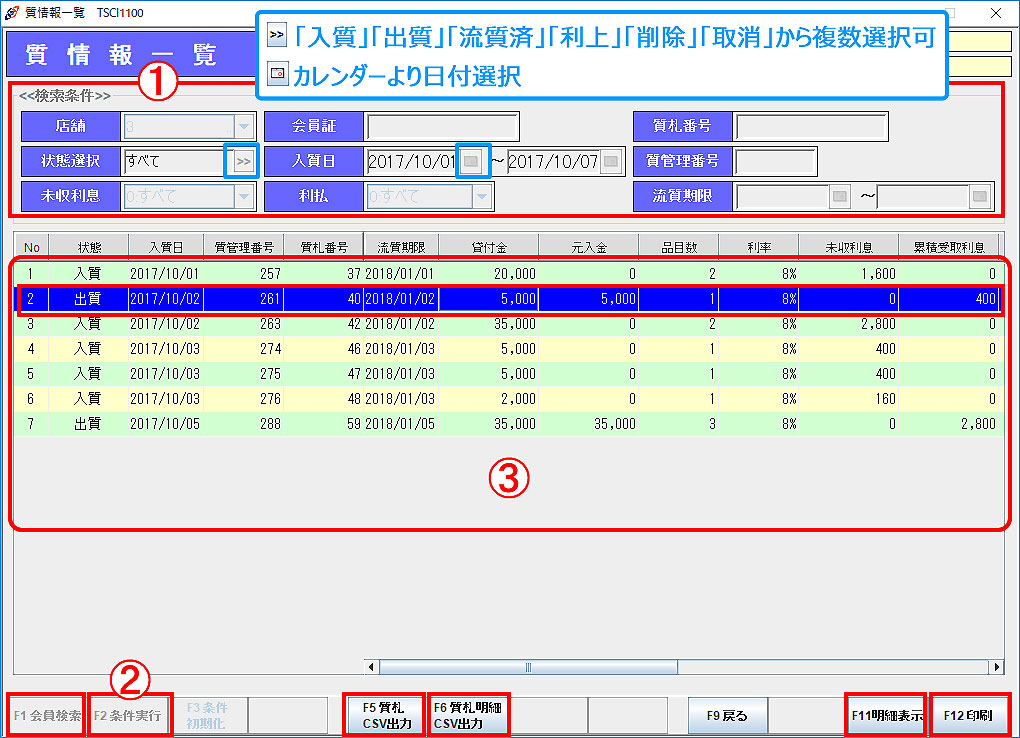Viewport: 1020px width, 738px height.
Task: Click the 質管理番号 input field
Action: (775, 161)
